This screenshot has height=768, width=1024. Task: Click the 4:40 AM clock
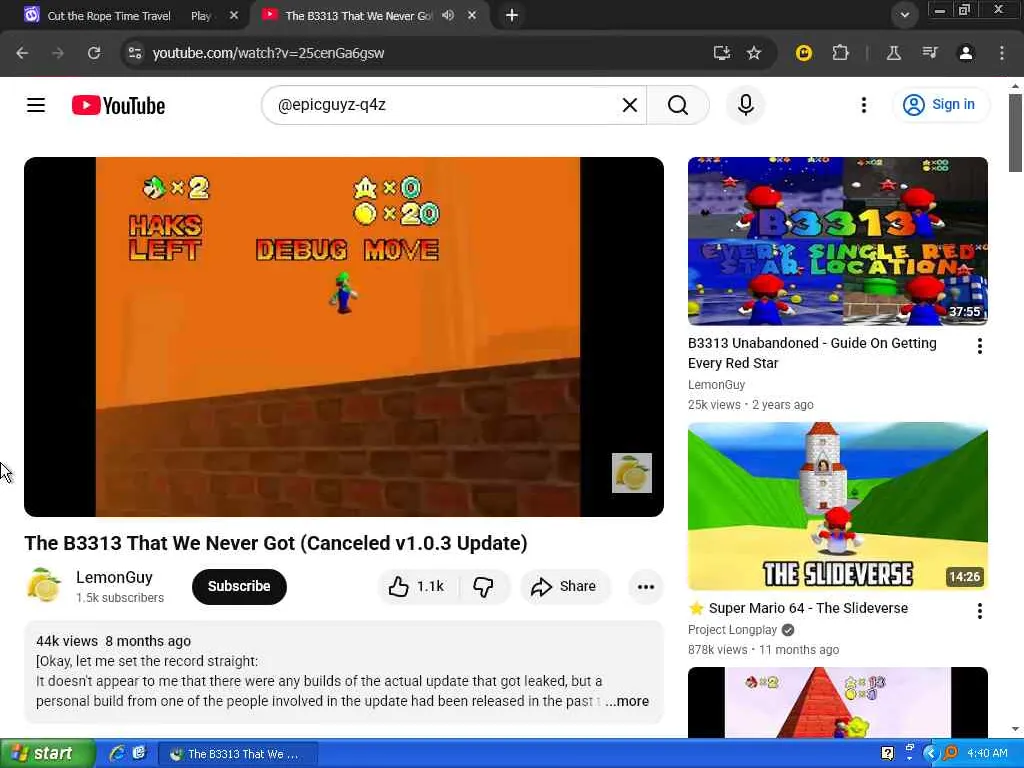pyautogui.click(x=987, y=753)
